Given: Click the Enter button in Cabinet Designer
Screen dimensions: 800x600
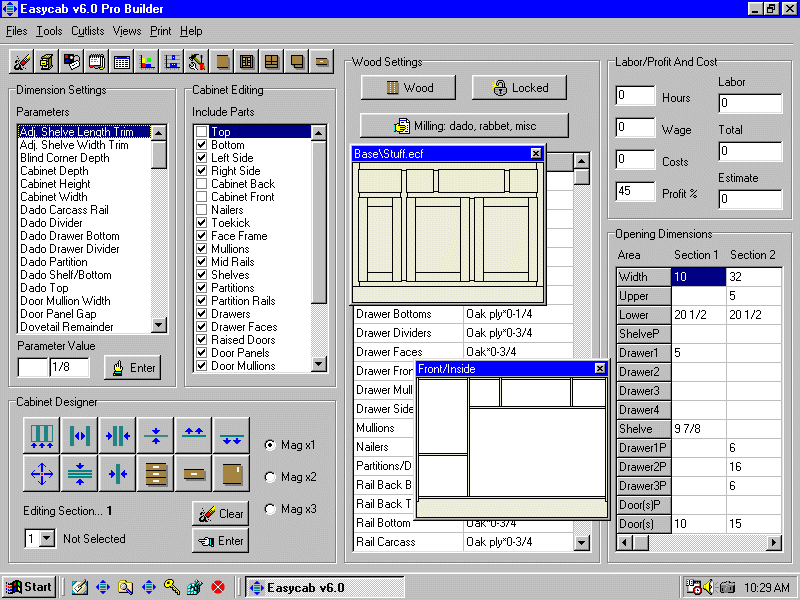Looking at the screenshot, I should coord(220,541).
